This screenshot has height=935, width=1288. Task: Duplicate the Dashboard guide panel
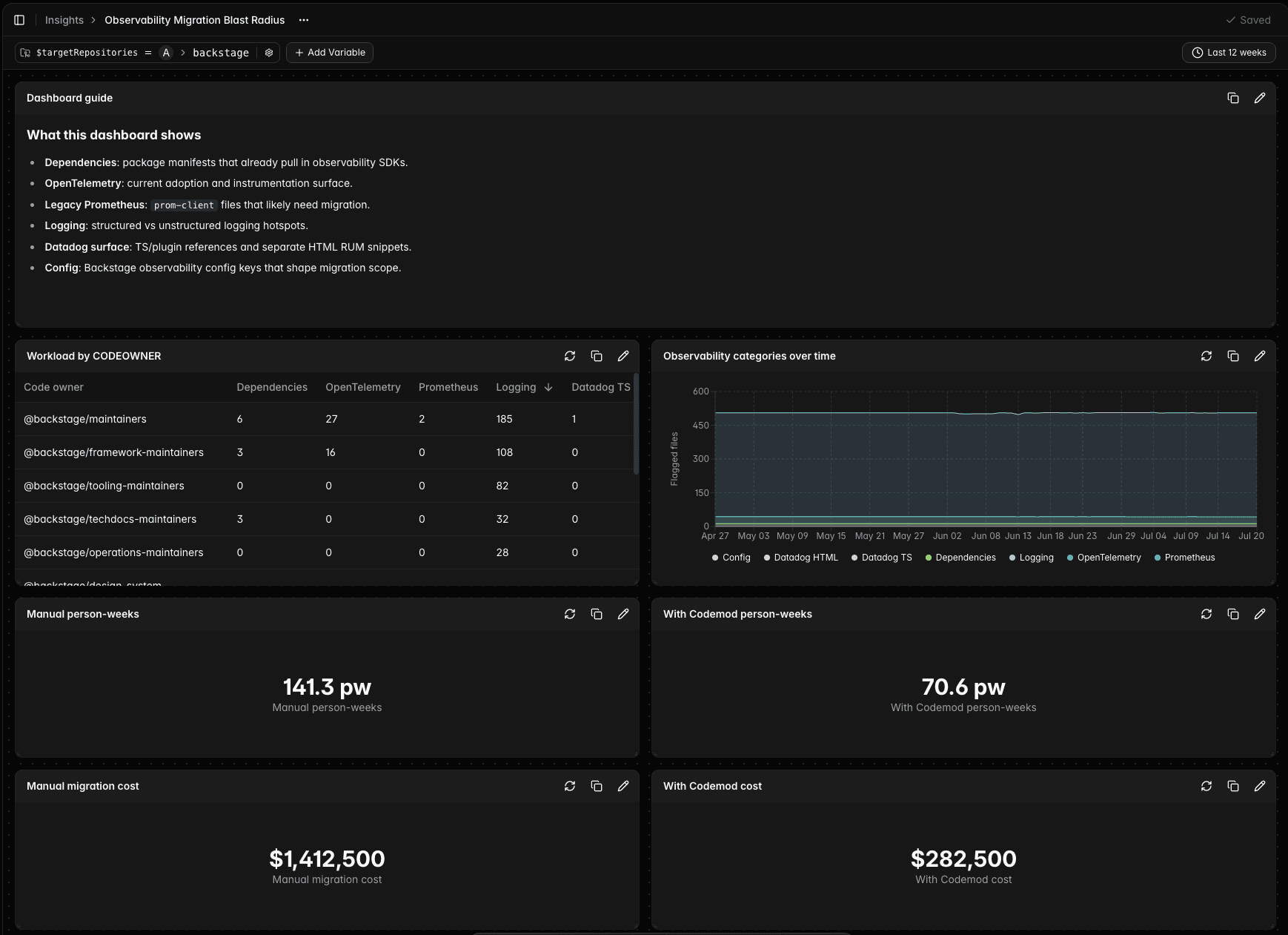(x=1233, y=98)
